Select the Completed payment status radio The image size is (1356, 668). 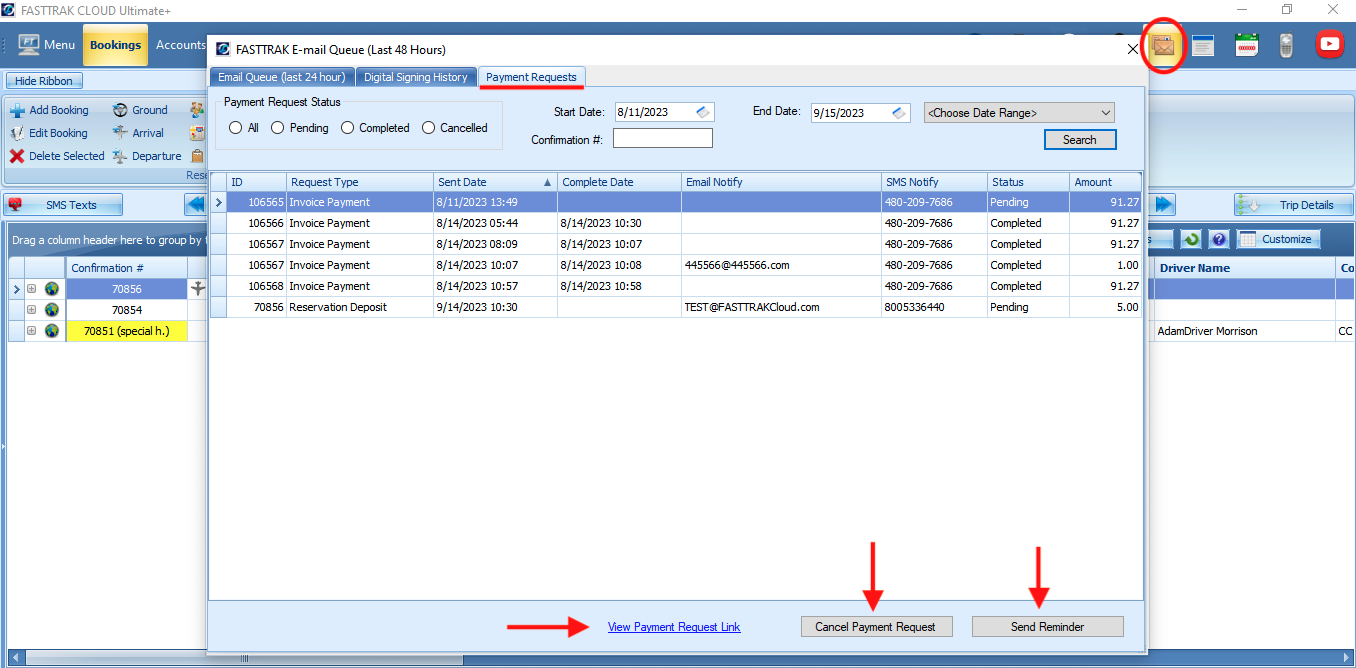pyautogui.click(x=348, y=128)
